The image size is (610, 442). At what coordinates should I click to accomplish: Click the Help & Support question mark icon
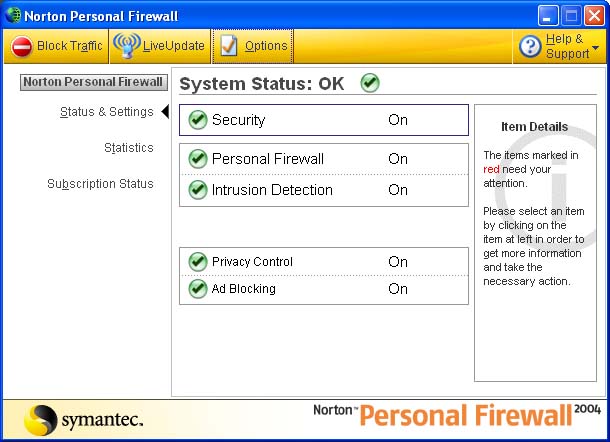pos(530,47)
